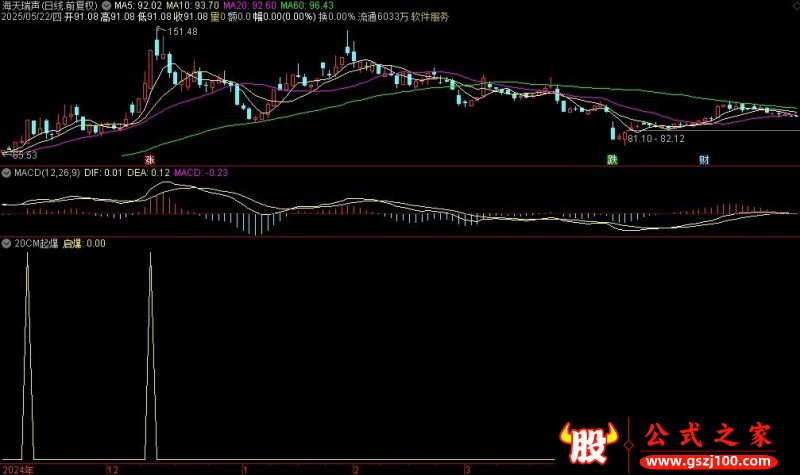Image resolution: width=800 pixels, height=475 pixels.
Task: Click the 151.48 highest price label
Action: [181, 32]
